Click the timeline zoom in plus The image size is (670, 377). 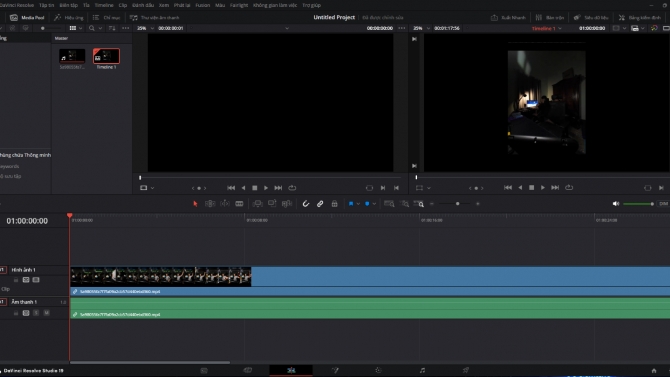click(x=478, y=204)
